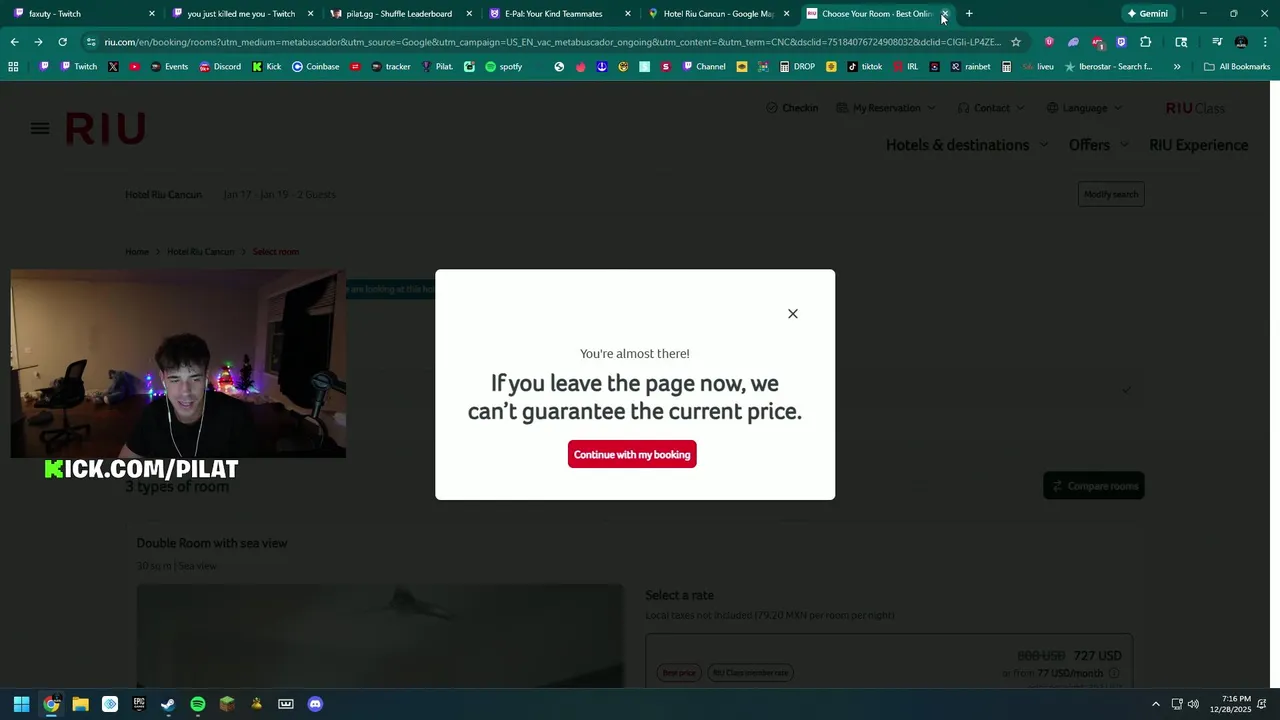Open the Discord bookmark
The height and width of the screenshot is (720, 1280).
coord(220,67)
